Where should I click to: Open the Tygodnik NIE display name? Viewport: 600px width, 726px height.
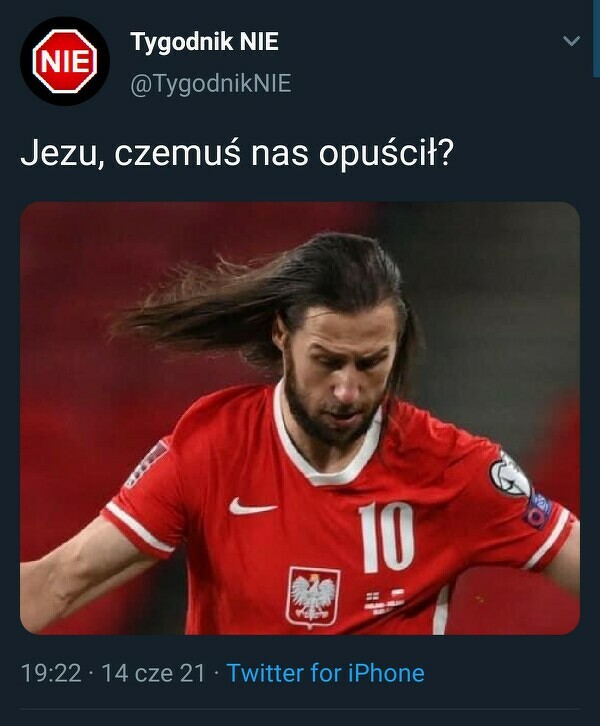205,42
